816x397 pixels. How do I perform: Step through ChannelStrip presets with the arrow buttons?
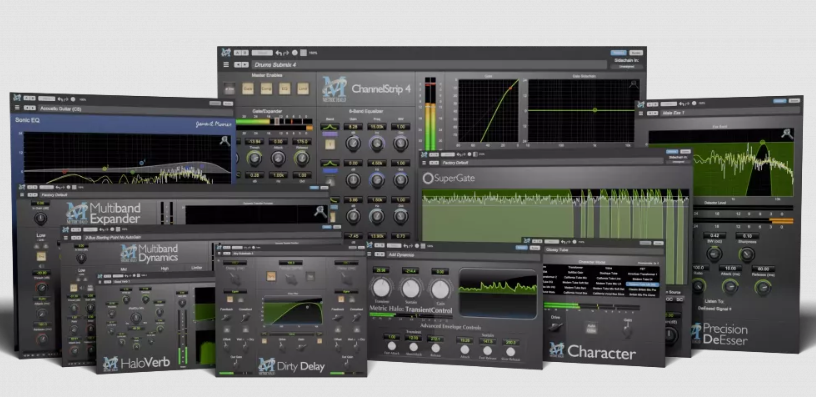[241, 65]
